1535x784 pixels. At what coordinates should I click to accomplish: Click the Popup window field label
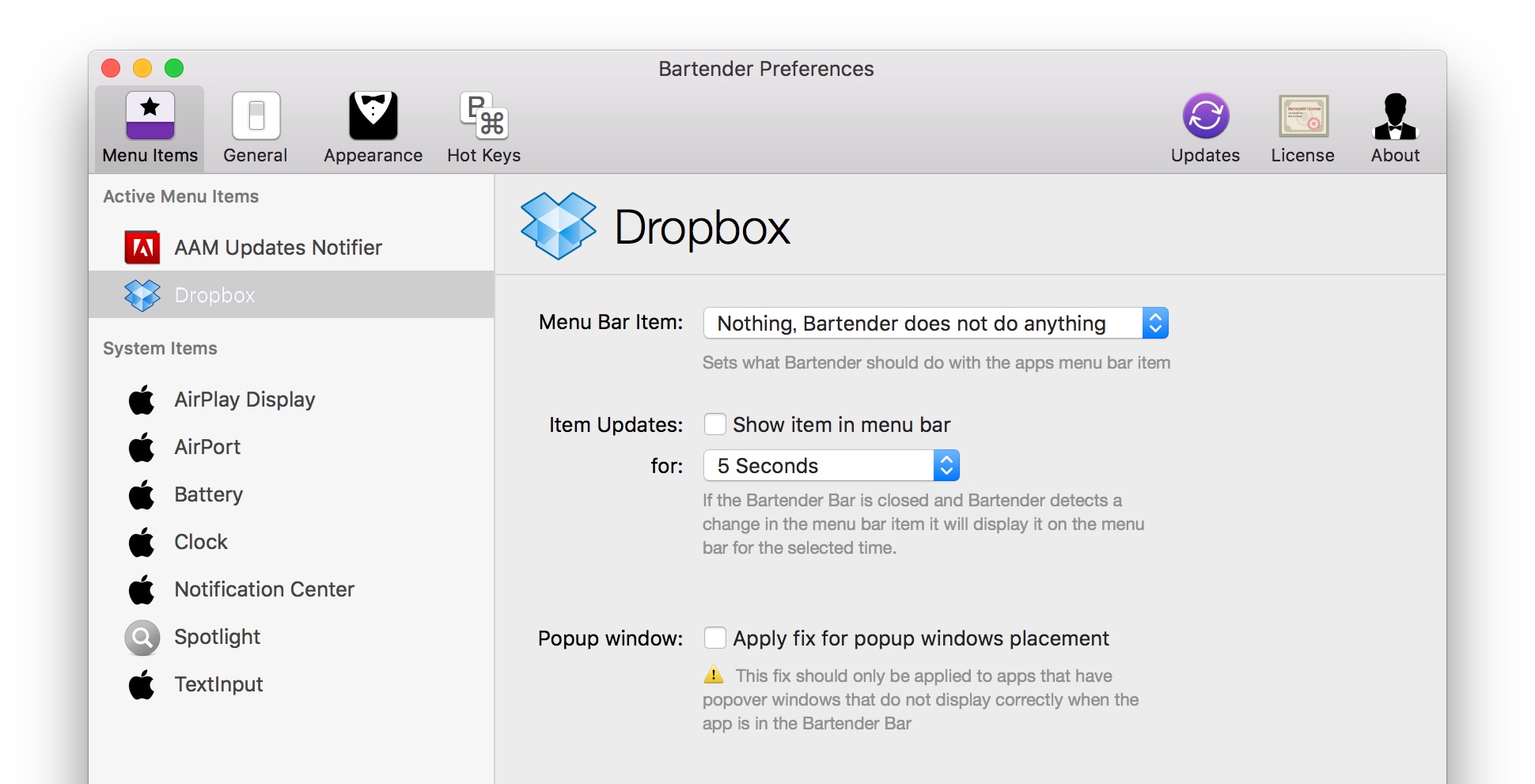tap(610, 638)
